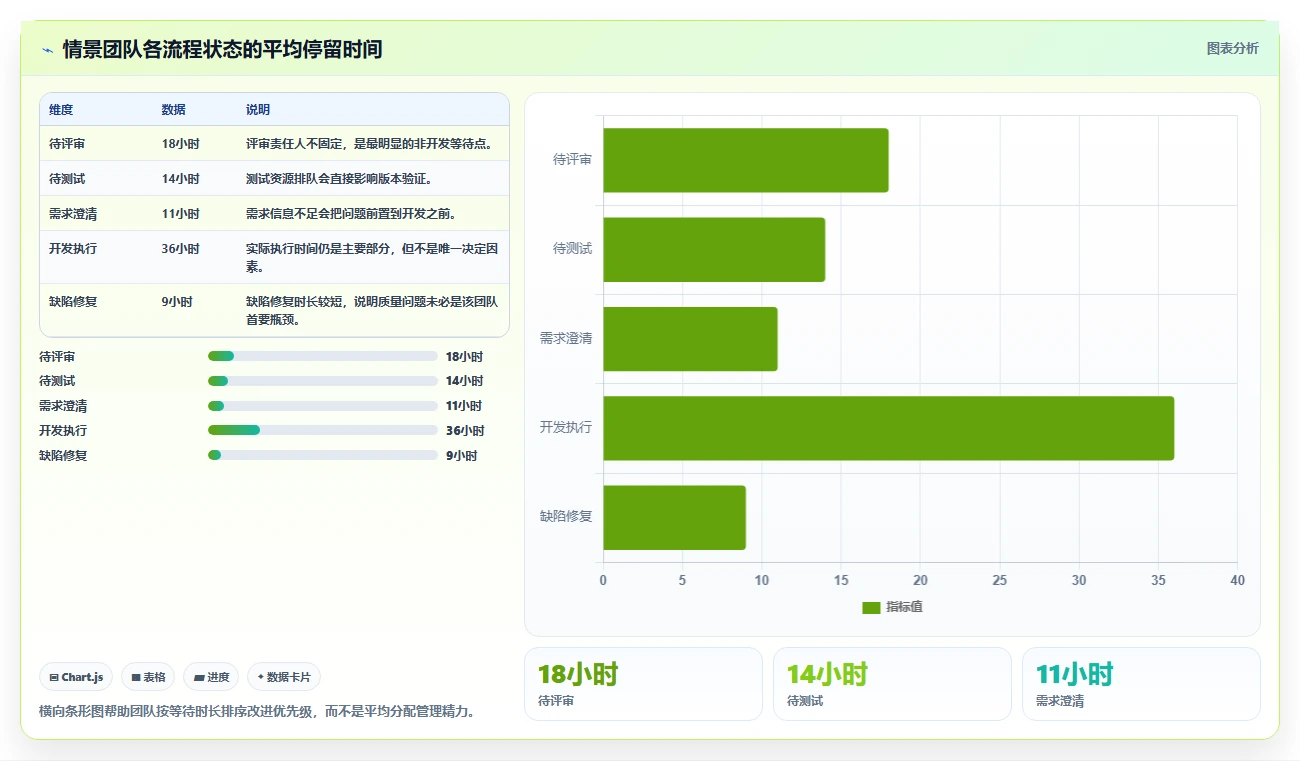Click the 待评审 y-axis label
1300x761 pixels.
[x=573, y=159]
